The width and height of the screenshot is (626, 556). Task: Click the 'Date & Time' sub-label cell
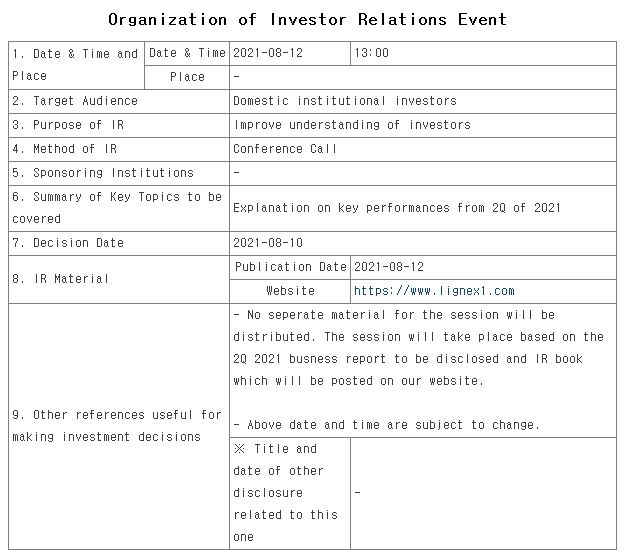[x=187, y=53]
